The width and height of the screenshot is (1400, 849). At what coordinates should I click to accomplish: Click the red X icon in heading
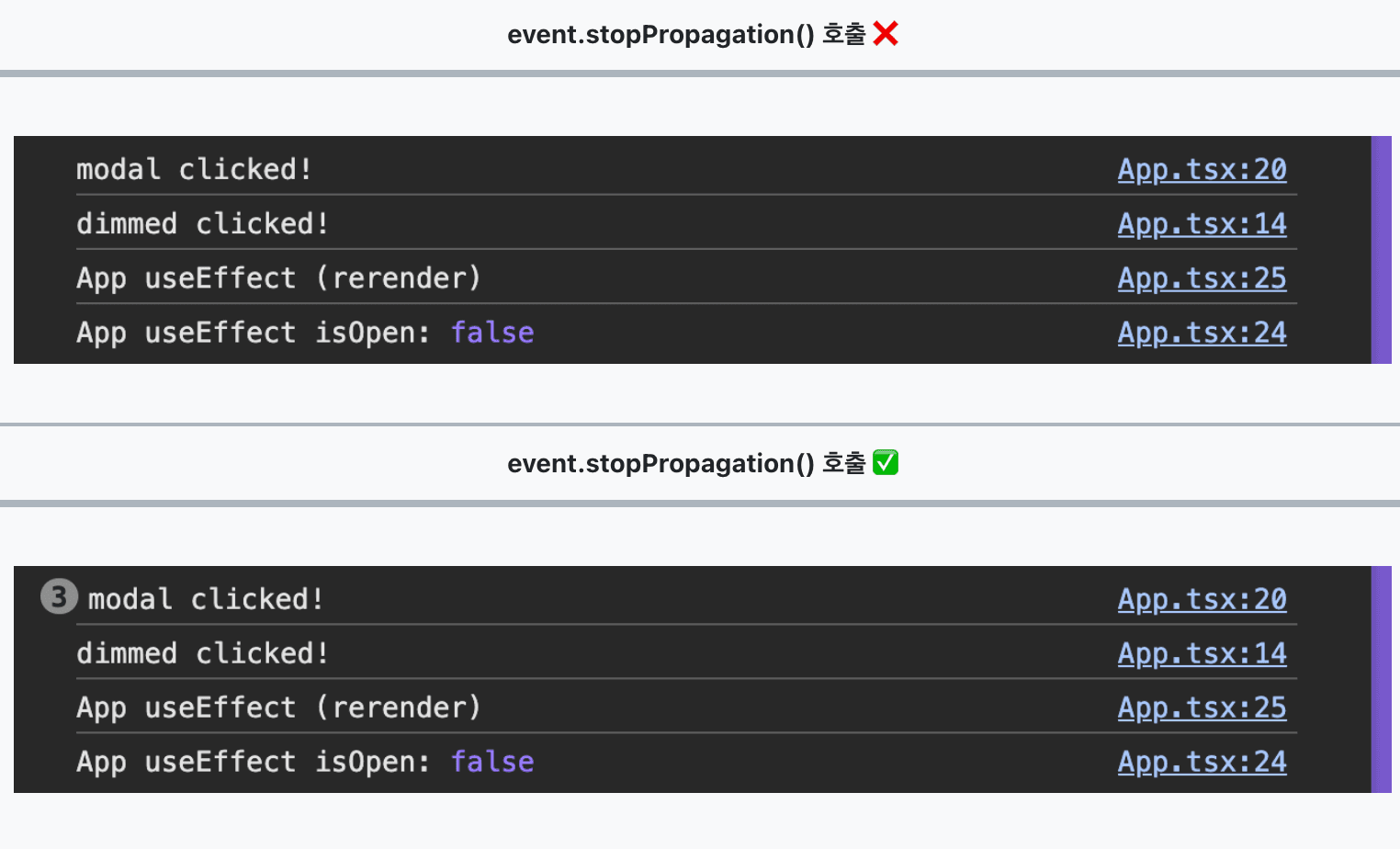click(x=886, y=34)
